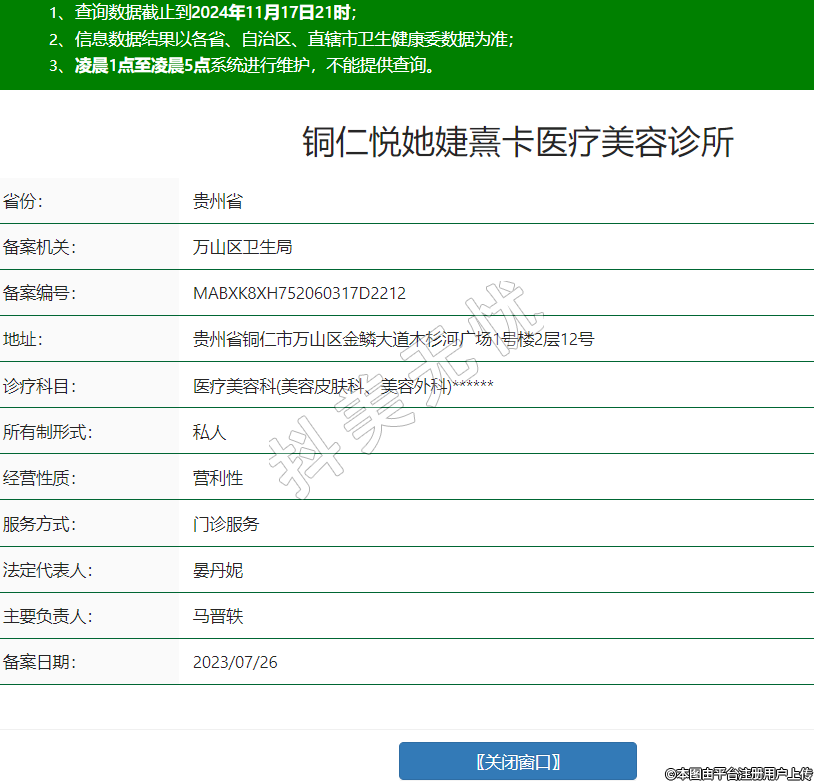Click the 服务方式 value 门诊服务
The image size is (814, 781).
coord(226,525)
